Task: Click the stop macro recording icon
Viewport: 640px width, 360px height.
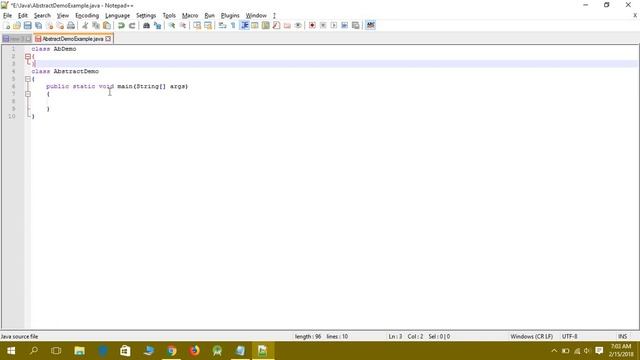Action: click(323, 25)
